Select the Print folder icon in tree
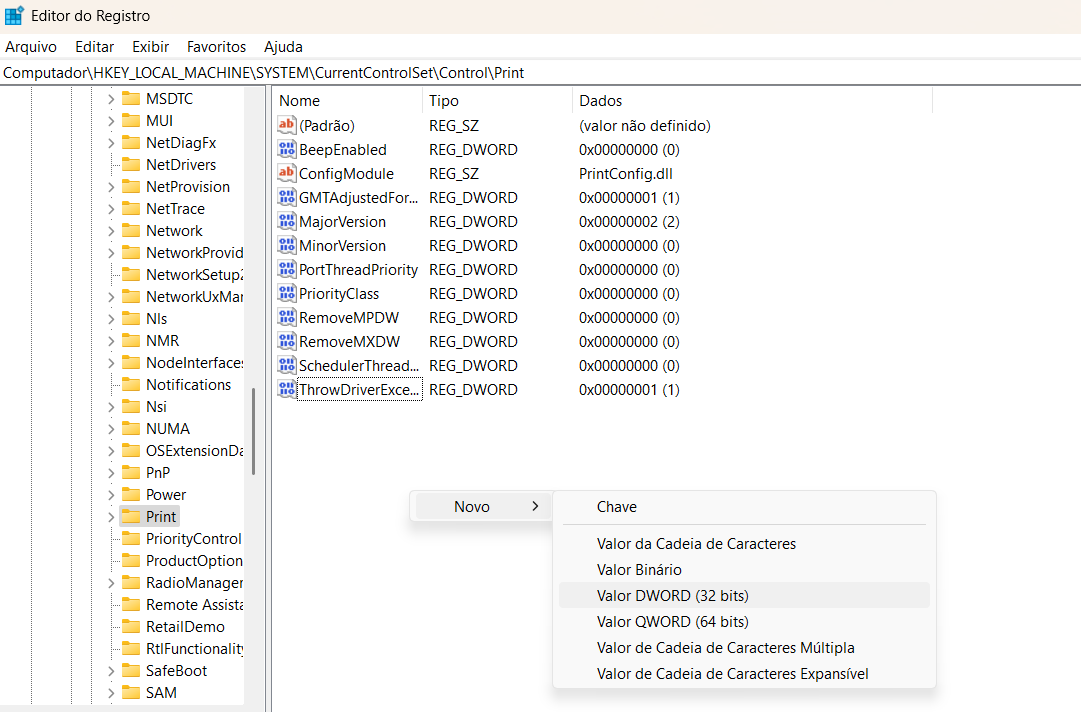 [x=130, y=517]
